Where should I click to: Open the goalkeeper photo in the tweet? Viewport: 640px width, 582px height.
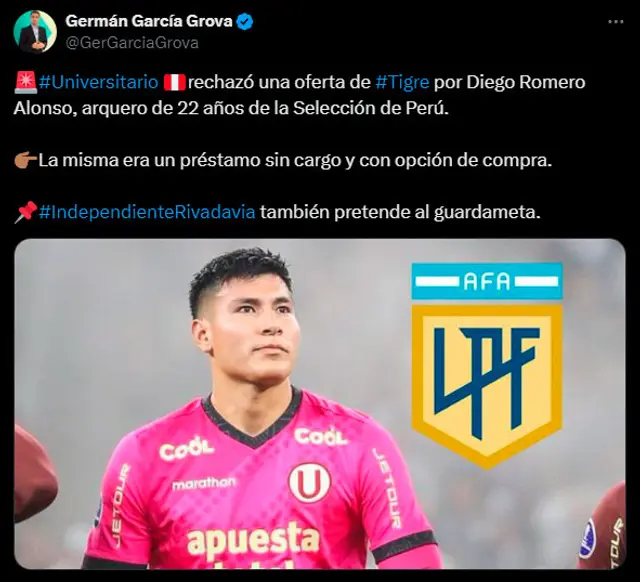tap(320, 404)
